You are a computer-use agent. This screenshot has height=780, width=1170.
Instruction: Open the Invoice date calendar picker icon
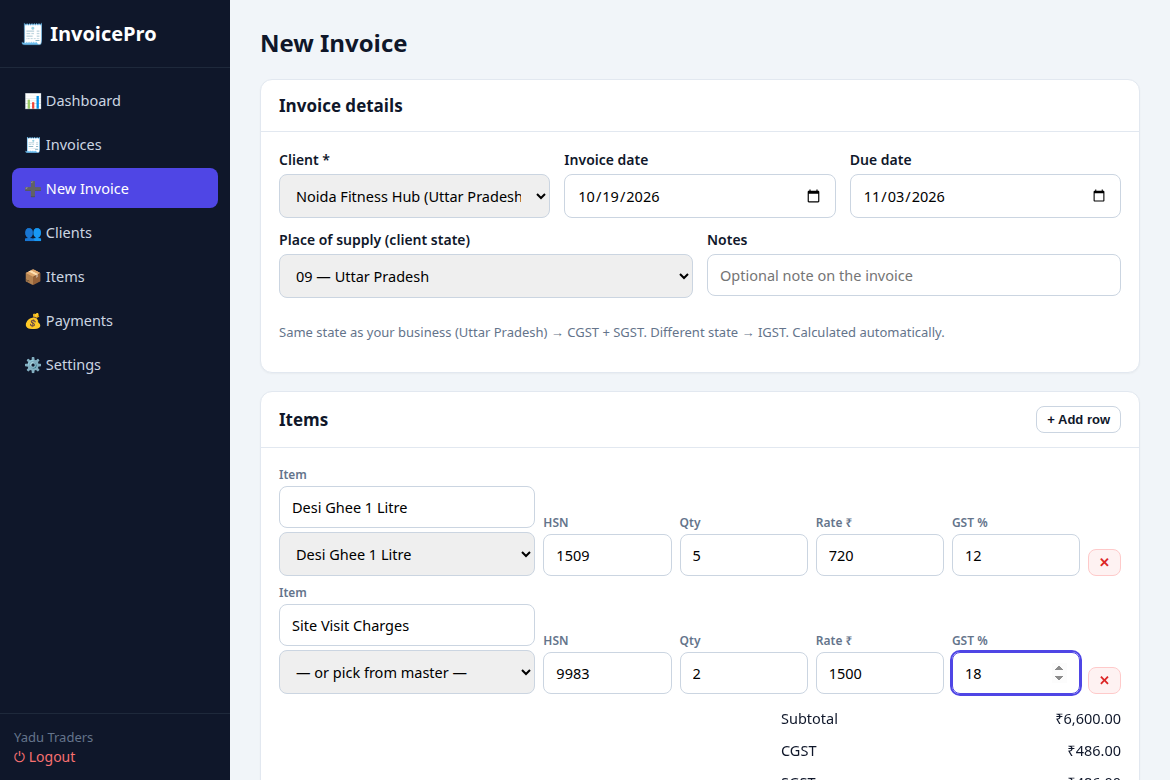coord(813,196)
